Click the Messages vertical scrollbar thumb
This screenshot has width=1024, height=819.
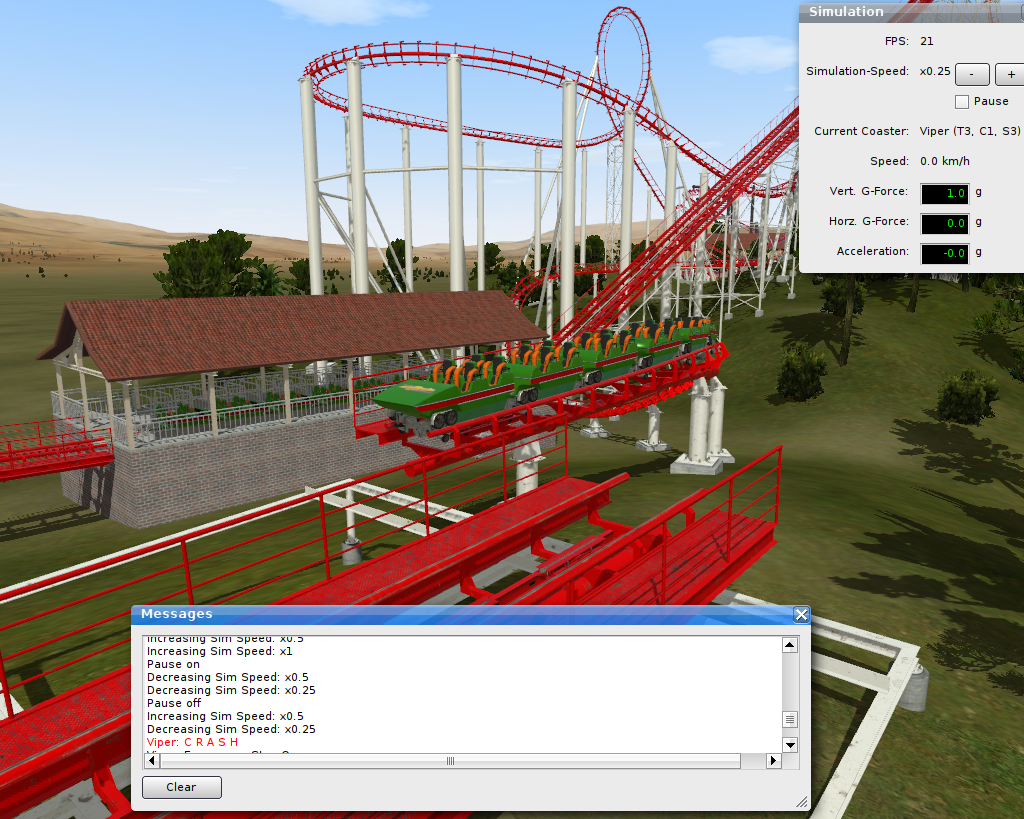(x=790, y=719)
